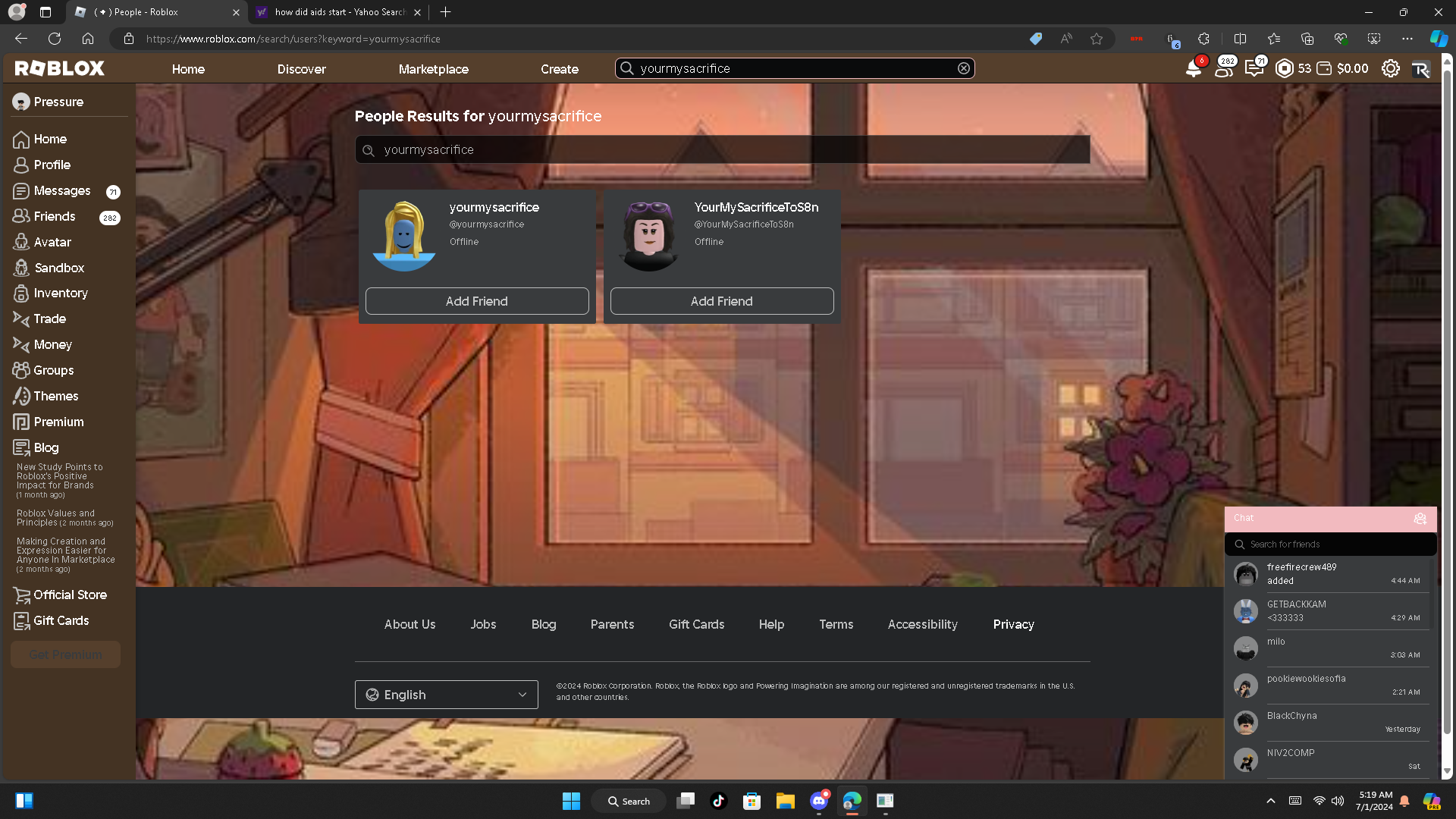1456x819 pixels.
Task: Open the settings gear icon
Action: (x=1390, y=68)
